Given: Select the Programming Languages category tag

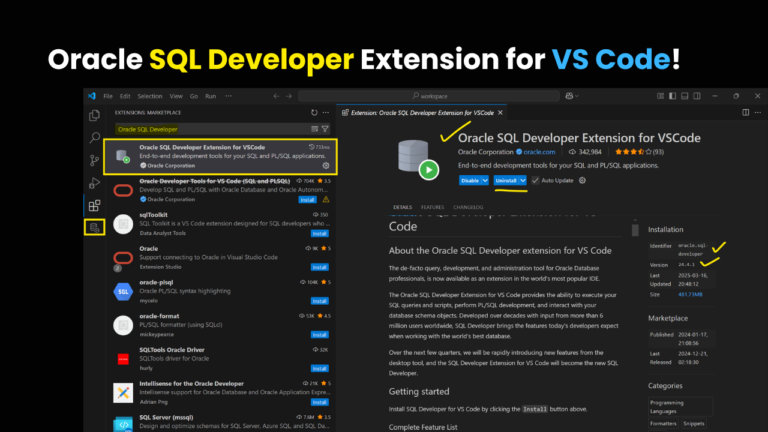Looking at the screenshot, I should click(x=680, y=407).
